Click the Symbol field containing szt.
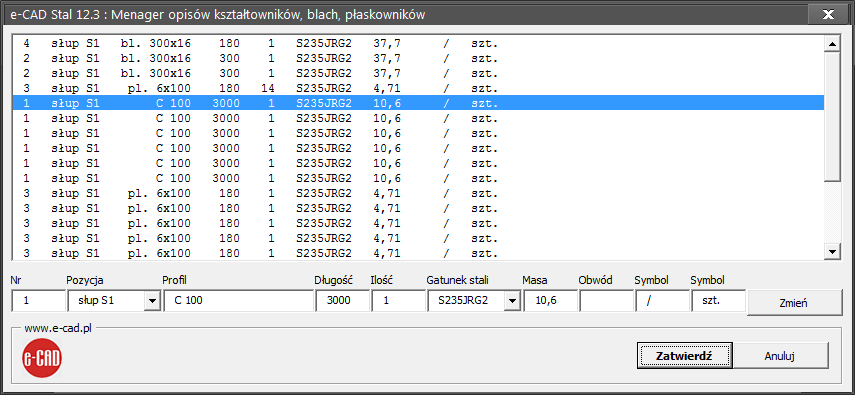The height and width of the screenshot is (395, 855). point(719,301)
